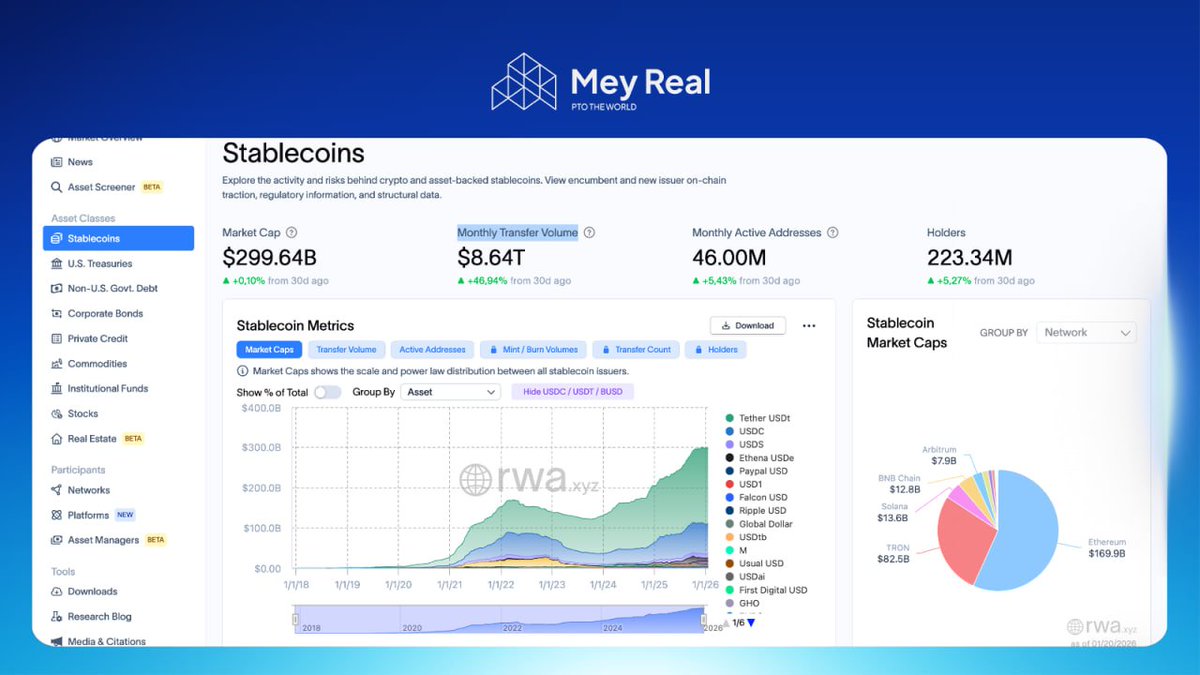This screenshot has height=675, width=1200.
Task: Toggle Falcon USD legend entry
Action: coord(756,497)
